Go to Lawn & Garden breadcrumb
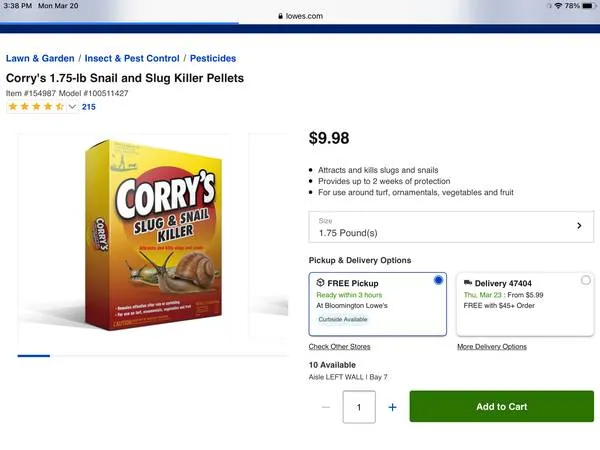The height and width of the screenshot is (450, 600). [40, 59]
